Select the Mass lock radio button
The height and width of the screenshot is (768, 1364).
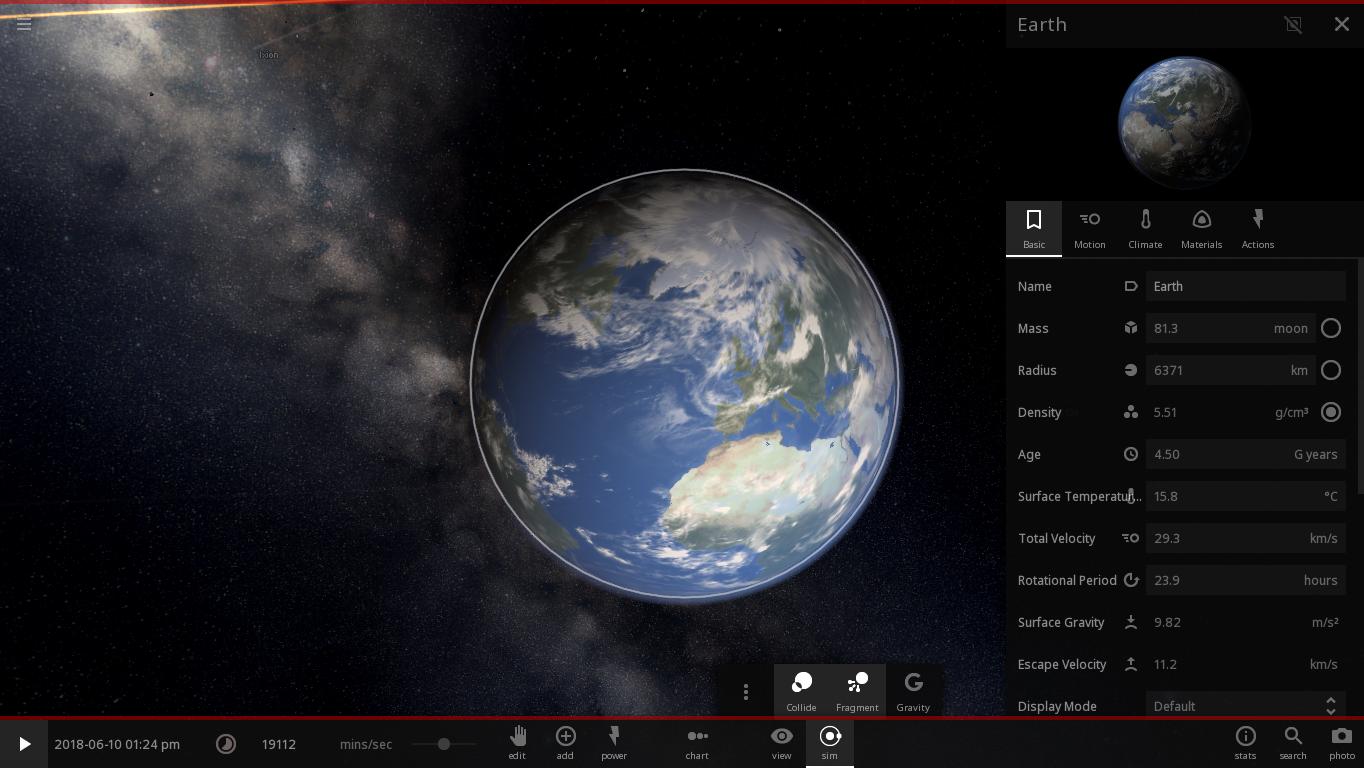pyautogui.click(x=1331, y=328)
